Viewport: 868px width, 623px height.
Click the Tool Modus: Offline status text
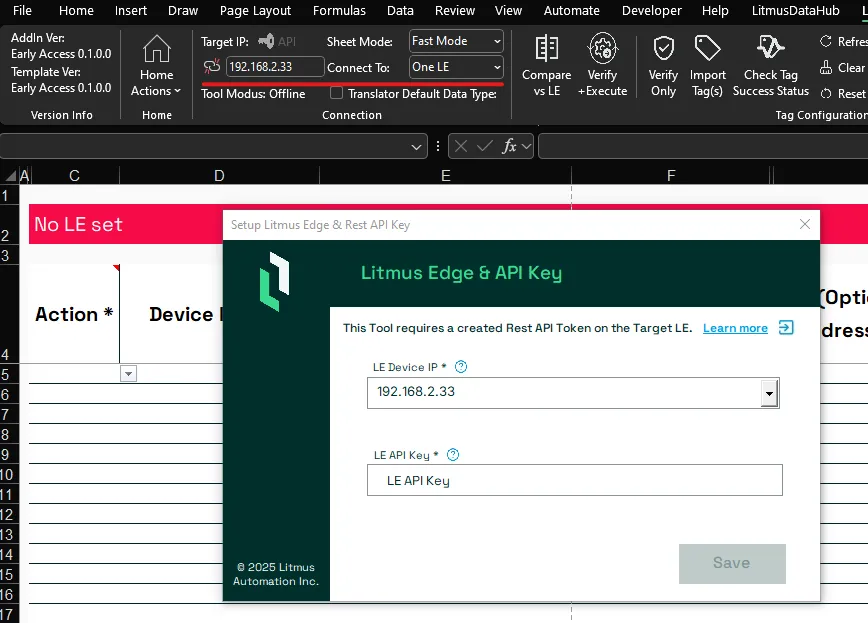tap(253, 94)
